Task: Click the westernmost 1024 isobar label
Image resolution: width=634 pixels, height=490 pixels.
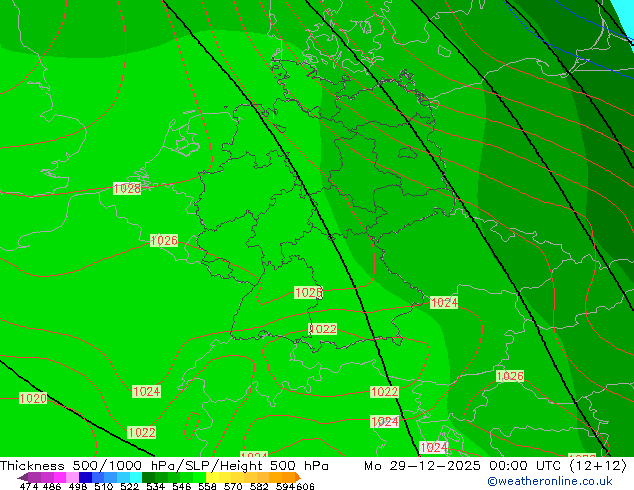Action: 146,391
